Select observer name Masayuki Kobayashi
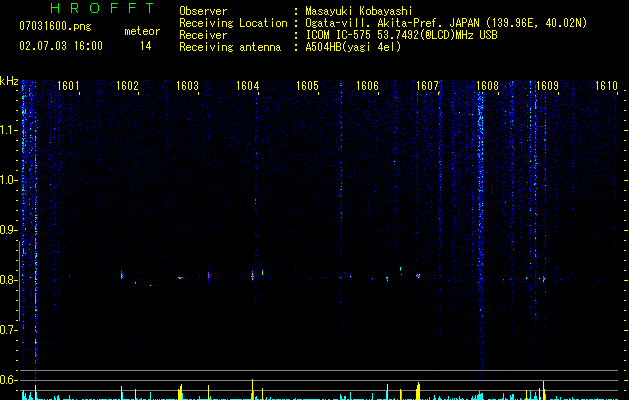The image size is (629, 400). click(358, 11)
